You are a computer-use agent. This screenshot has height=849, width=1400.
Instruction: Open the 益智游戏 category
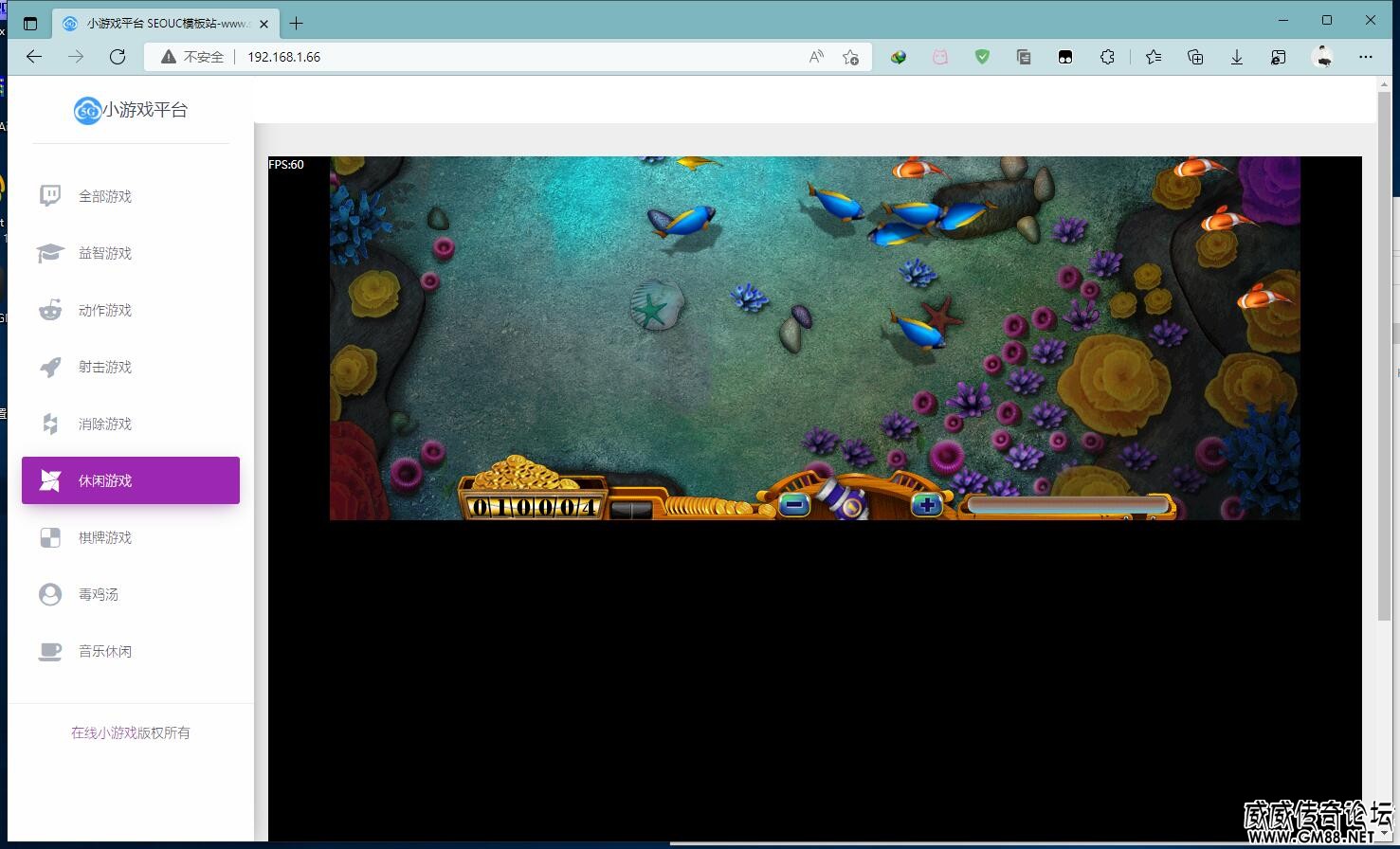[131, 253]
